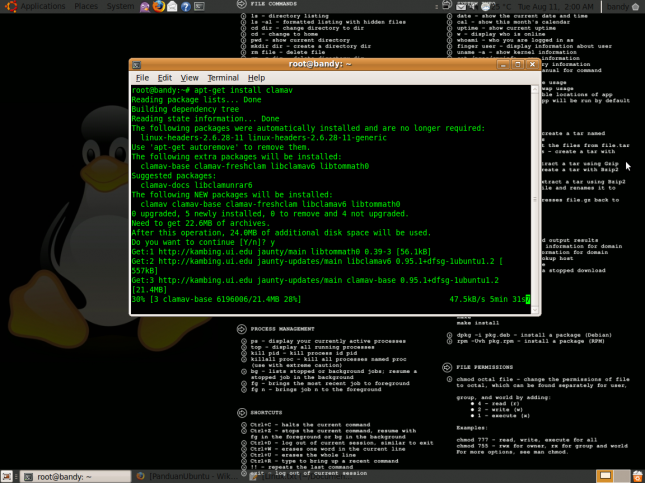The image size is (645, 483).
Task: Click 'The following extra packages will be installed' line
Action: coord(237,157)
